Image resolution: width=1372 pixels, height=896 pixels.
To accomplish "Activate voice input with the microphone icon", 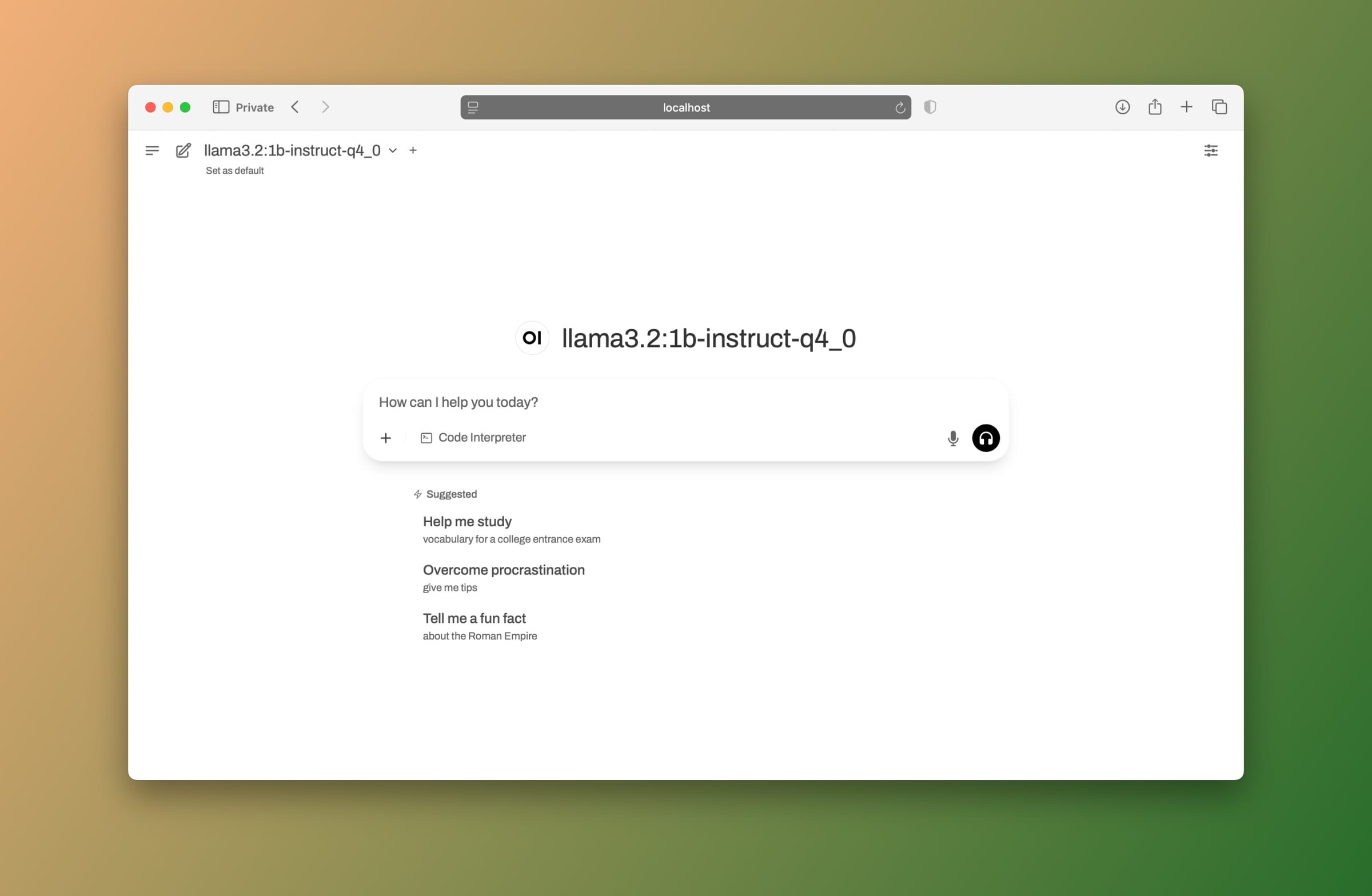I will [x=953, y=438].
